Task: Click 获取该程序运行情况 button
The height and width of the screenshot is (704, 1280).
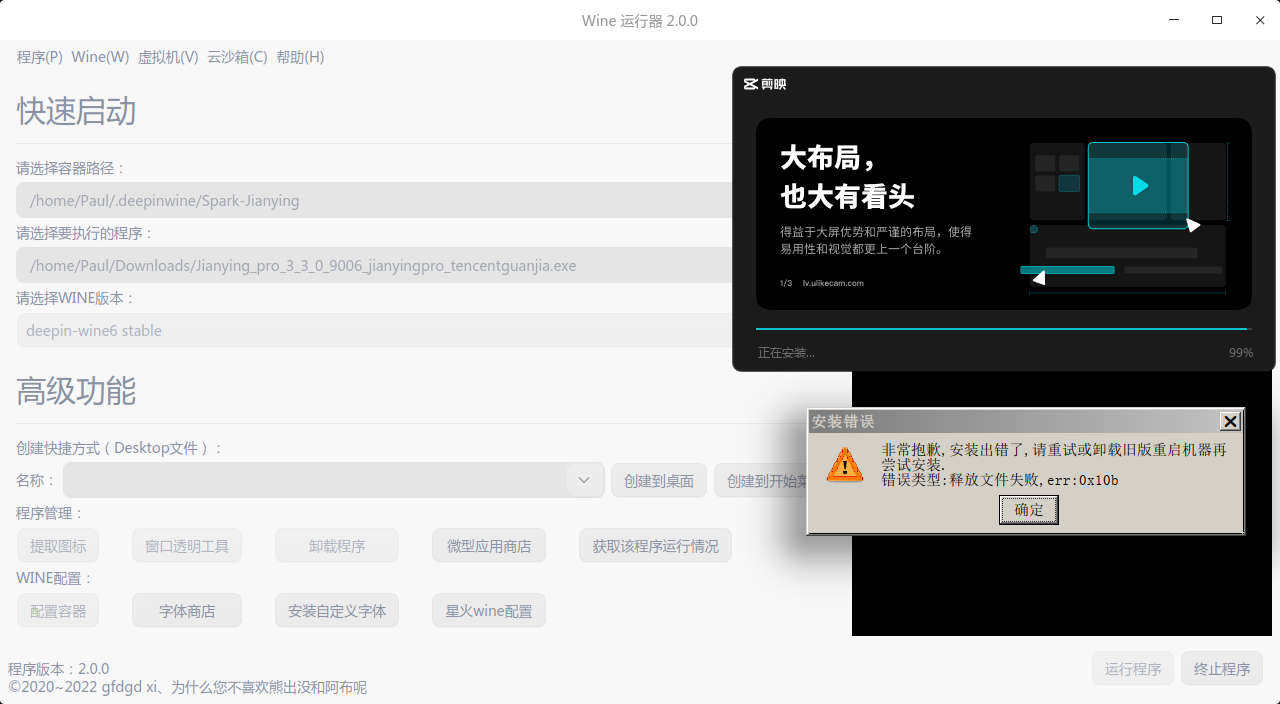Action: coord(655,546)
